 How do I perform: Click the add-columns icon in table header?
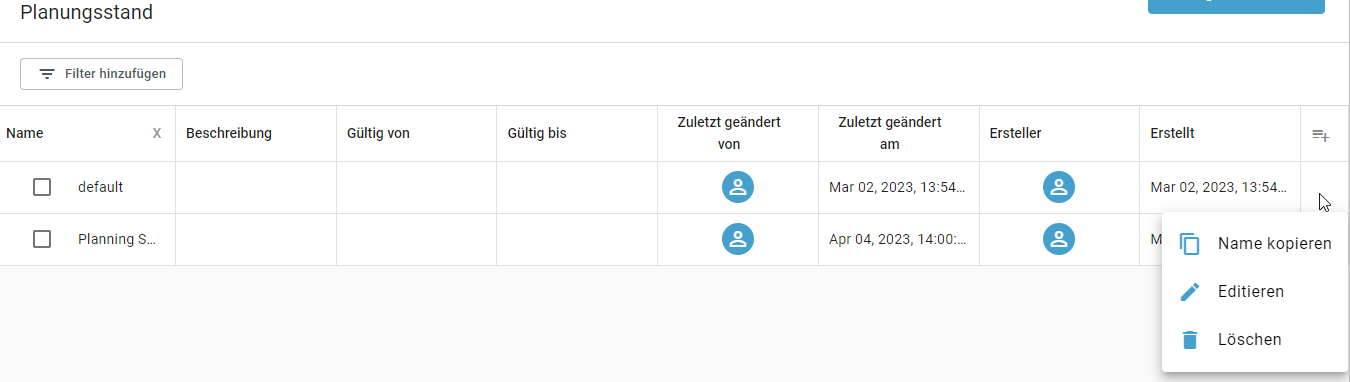1321,135
